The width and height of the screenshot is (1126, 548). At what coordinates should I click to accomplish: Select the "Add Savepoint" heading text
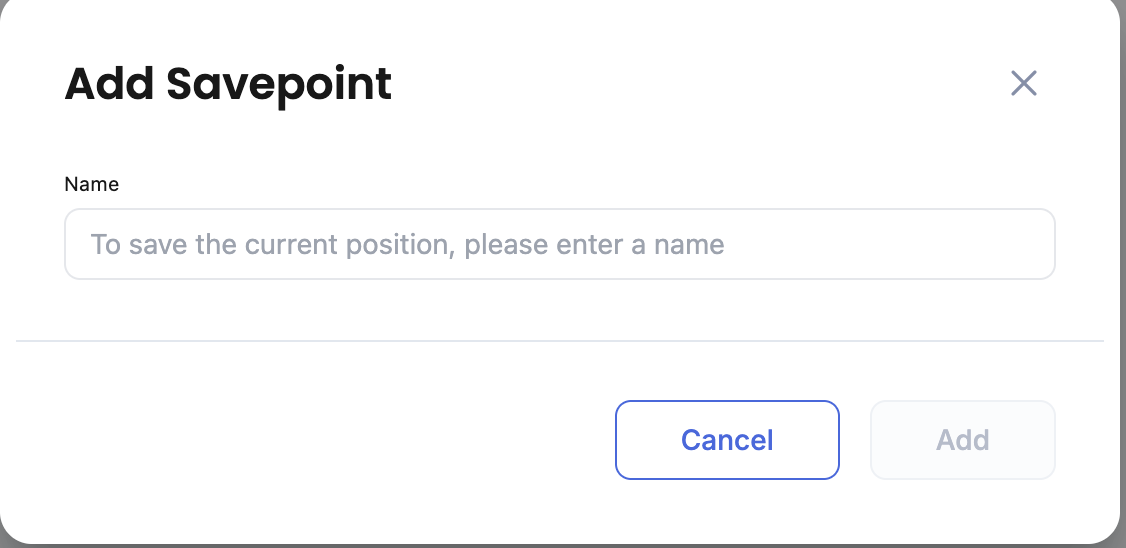pyautogui.click(x=228, y=84)
